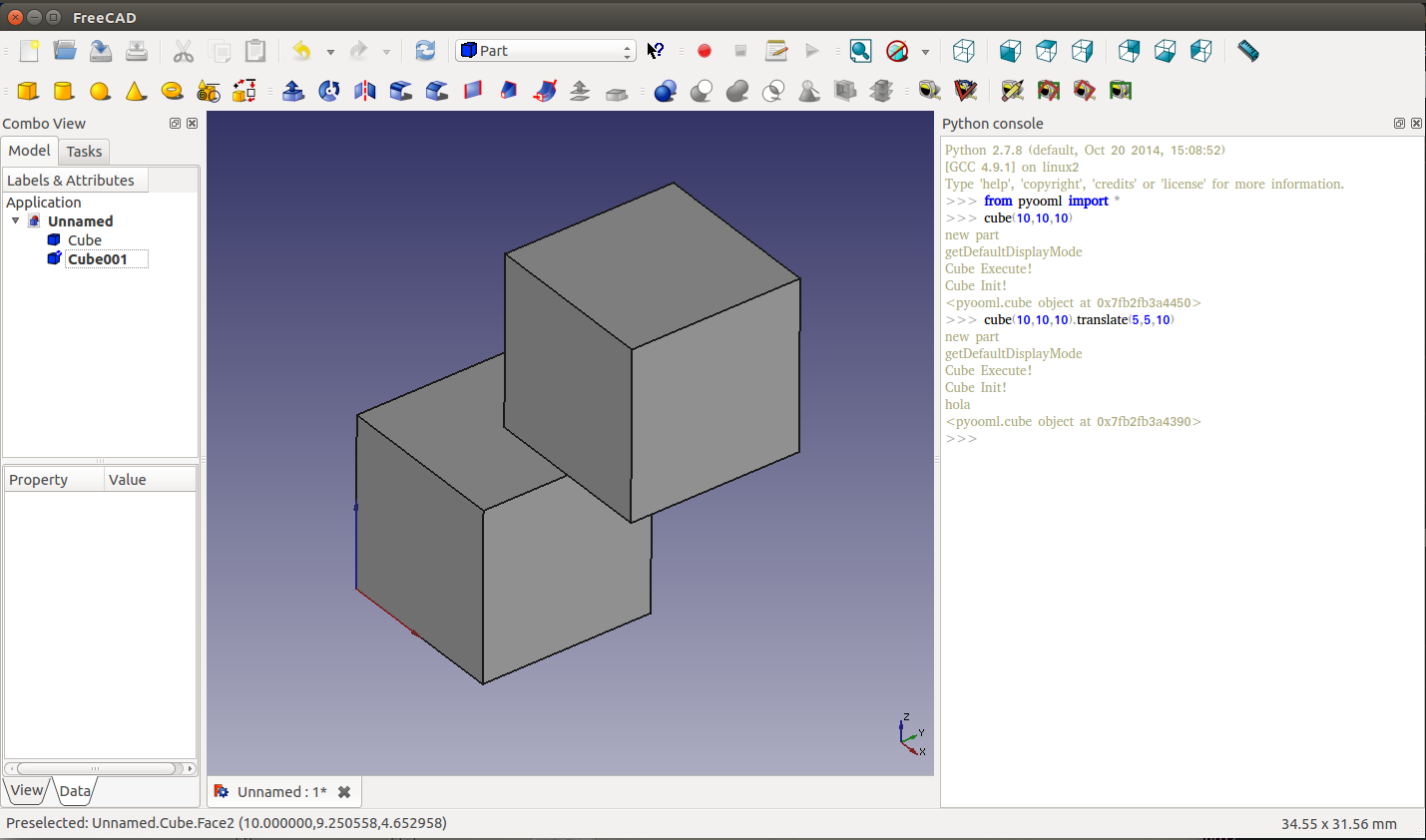Create a box with the cube primitive icon
Image resolution: width=1426 pixels, height=840 pixels.
pos(28,91)
